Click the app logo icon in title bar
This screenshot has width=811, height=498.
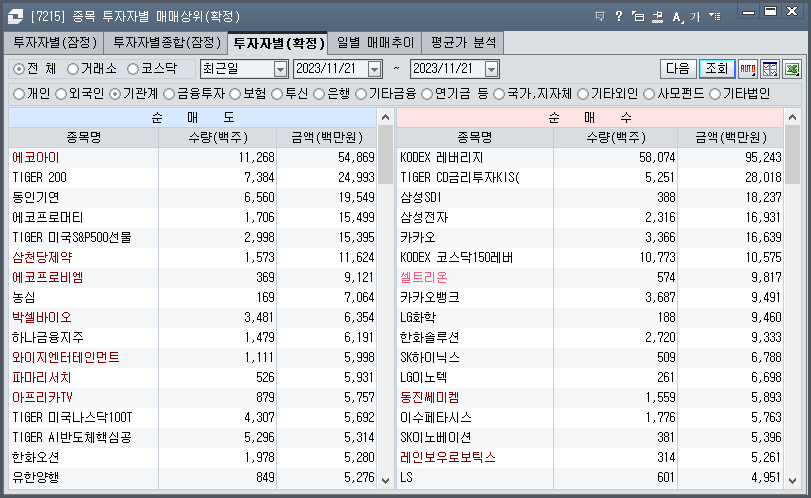(x=15, y=17)
